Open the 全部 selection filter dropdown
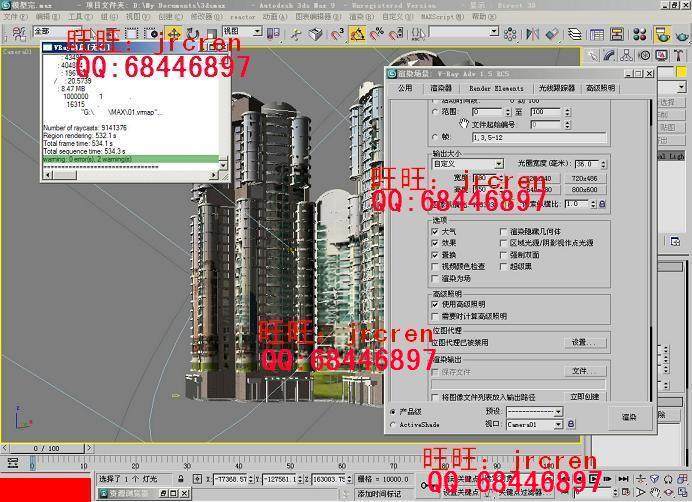The image size is (692, 502). [59, 32]
